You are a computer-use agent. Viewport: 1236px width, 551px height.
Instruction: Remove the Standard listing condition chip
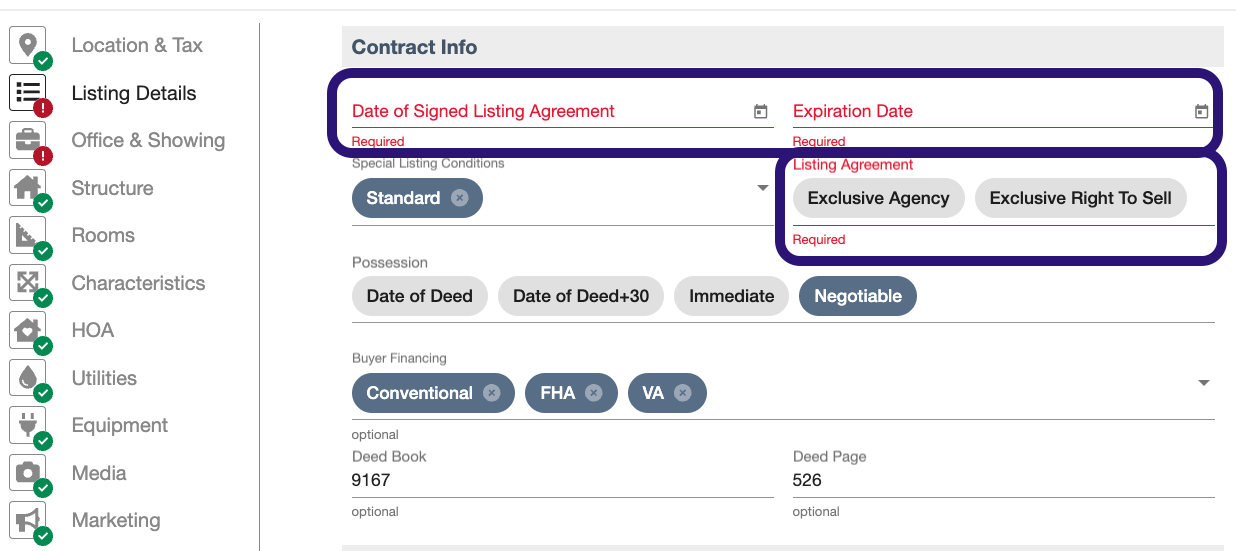(459, 198)
